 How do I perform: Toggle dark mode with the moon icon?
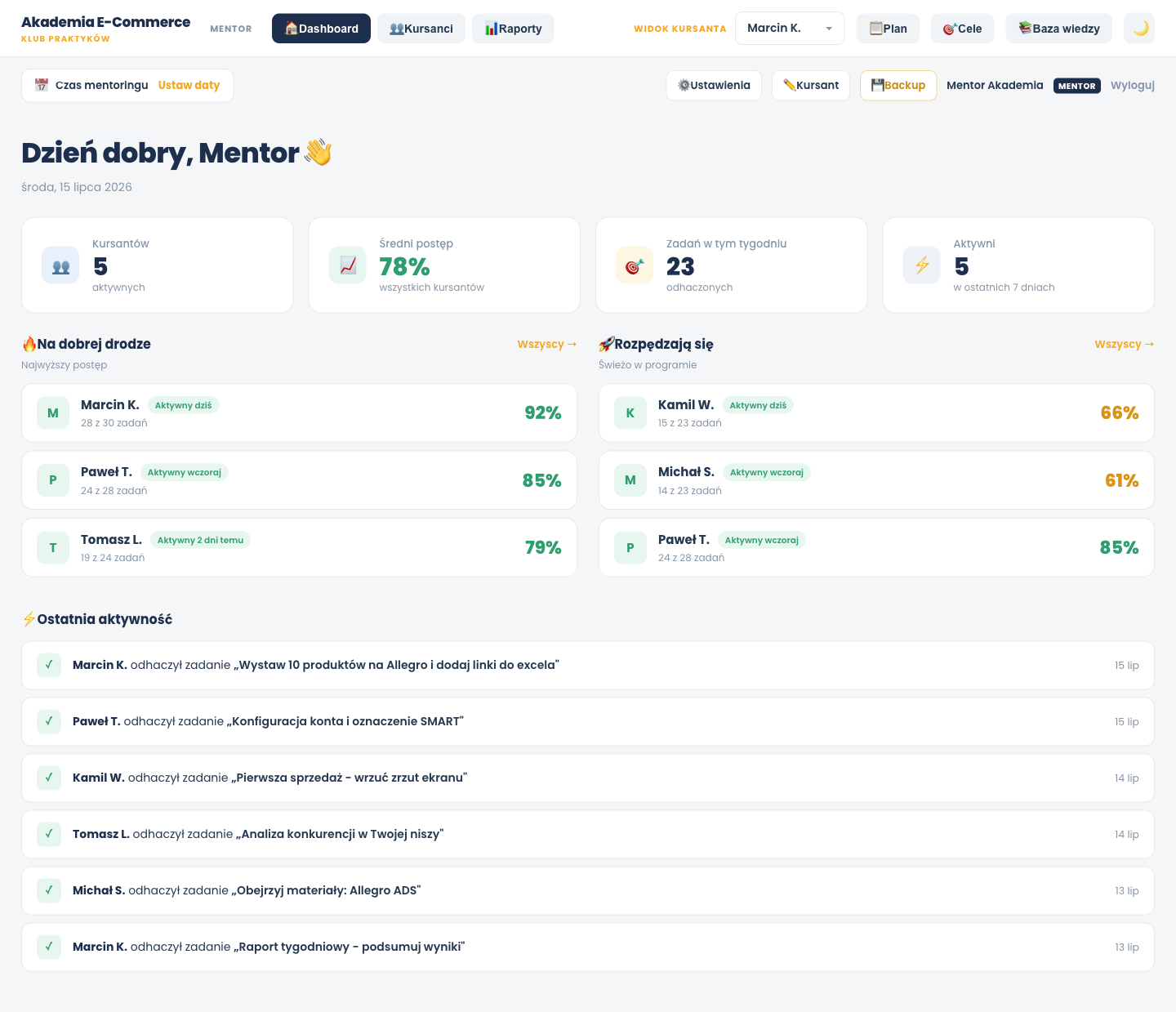(1139, 29)
